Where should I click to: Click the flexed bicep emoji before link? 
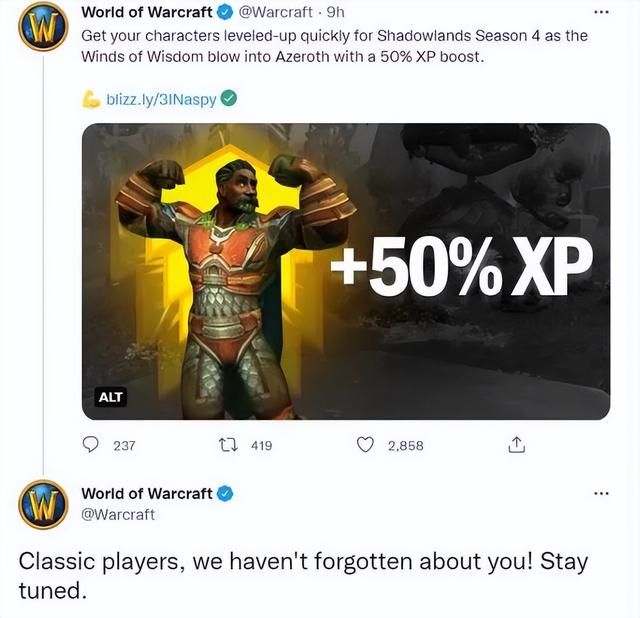(91, 99)
